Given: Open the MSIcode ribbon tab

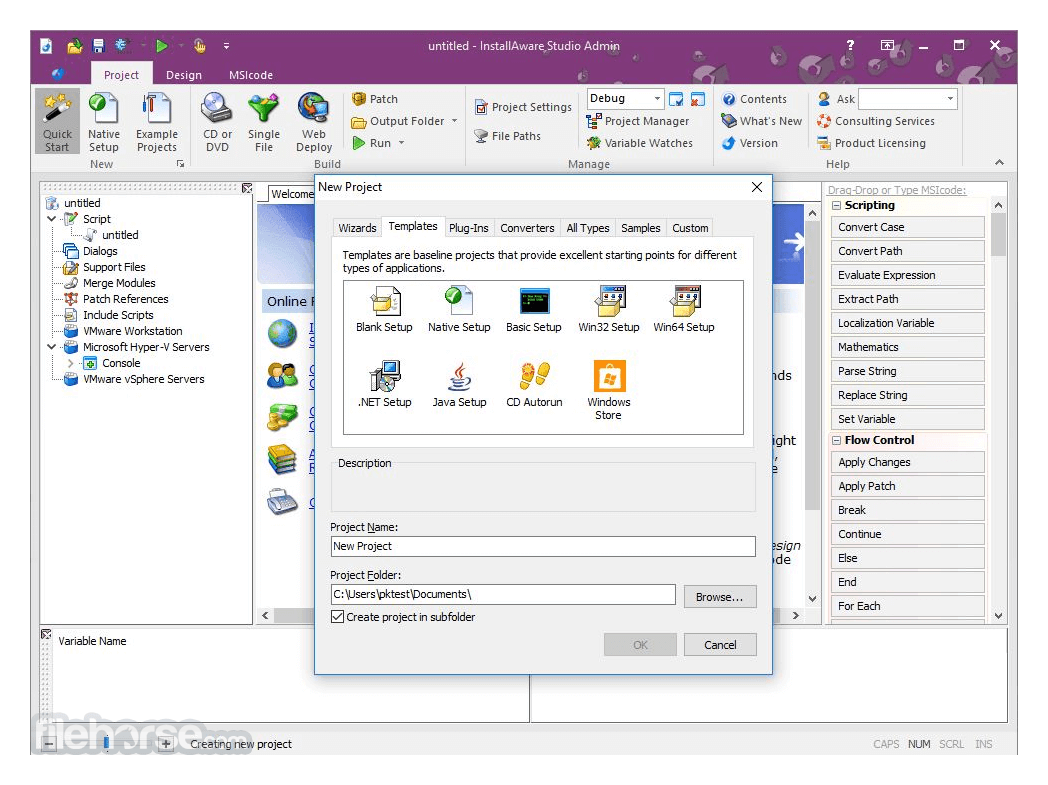Looking at the screenshot, I should (x=251, y=75).
